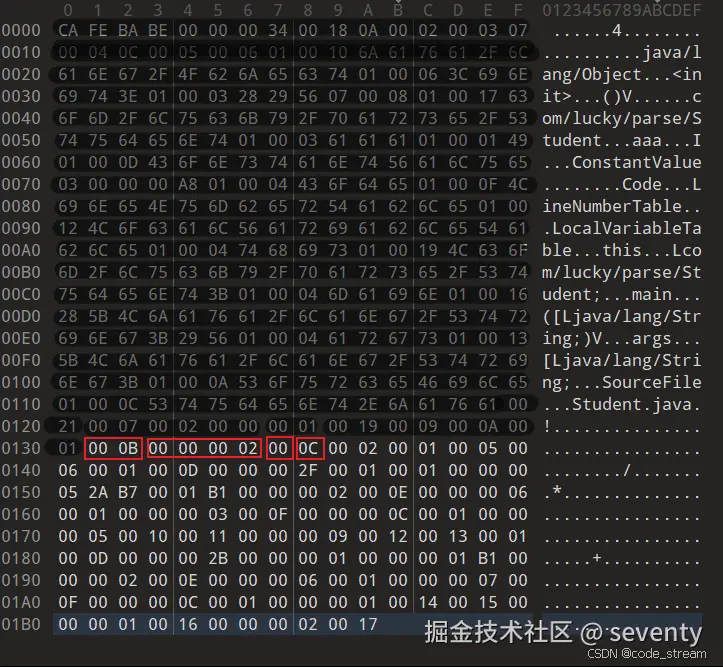Viewport: 723px width, 667px height.
Task: Select decoded text '.LocalVariableTa'
Action: 622,229
